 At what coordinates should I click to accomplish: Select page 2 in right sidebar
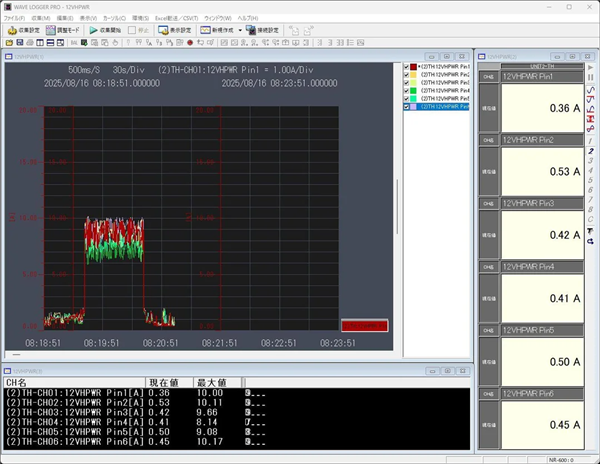point(591,151)
